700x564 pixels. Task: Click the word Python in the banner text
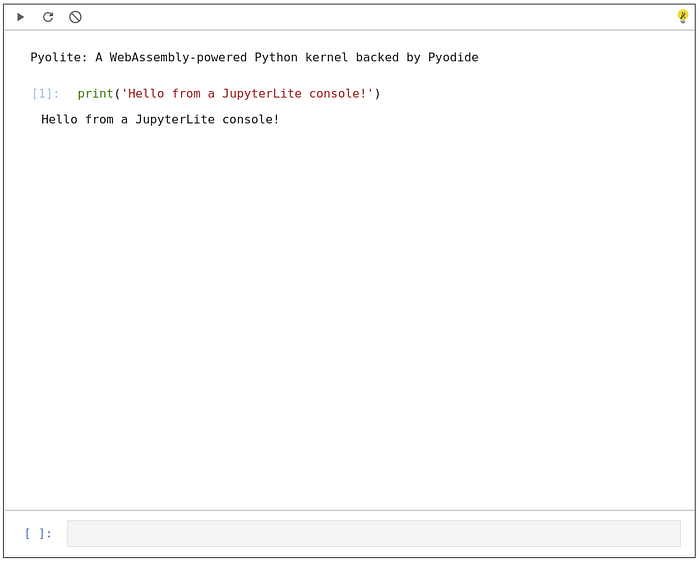pyautogui.click(x=276, y=58)
